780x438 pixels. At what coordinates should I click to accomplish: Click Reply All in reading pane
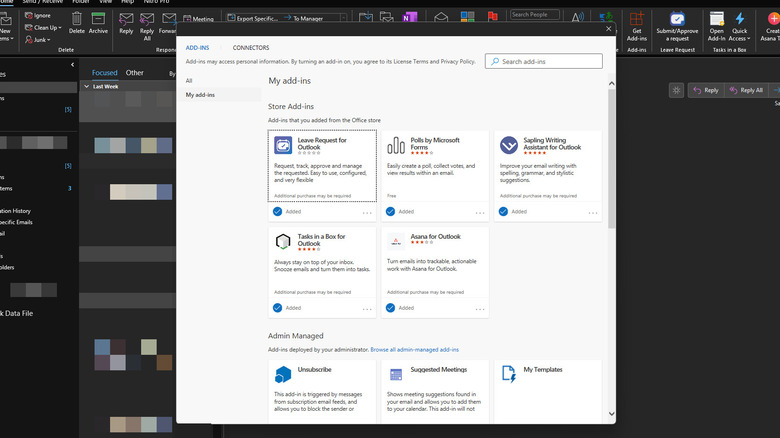pos(746,90)
